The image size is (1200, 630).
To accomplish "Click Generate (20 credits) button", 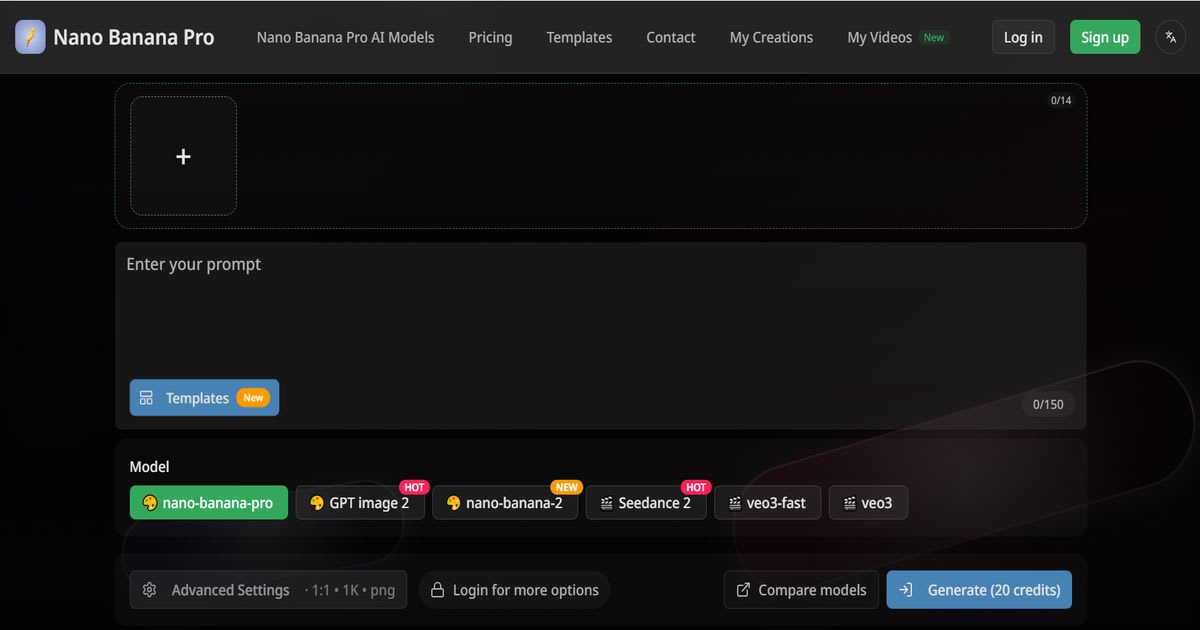I will click(x=979, y=590).
